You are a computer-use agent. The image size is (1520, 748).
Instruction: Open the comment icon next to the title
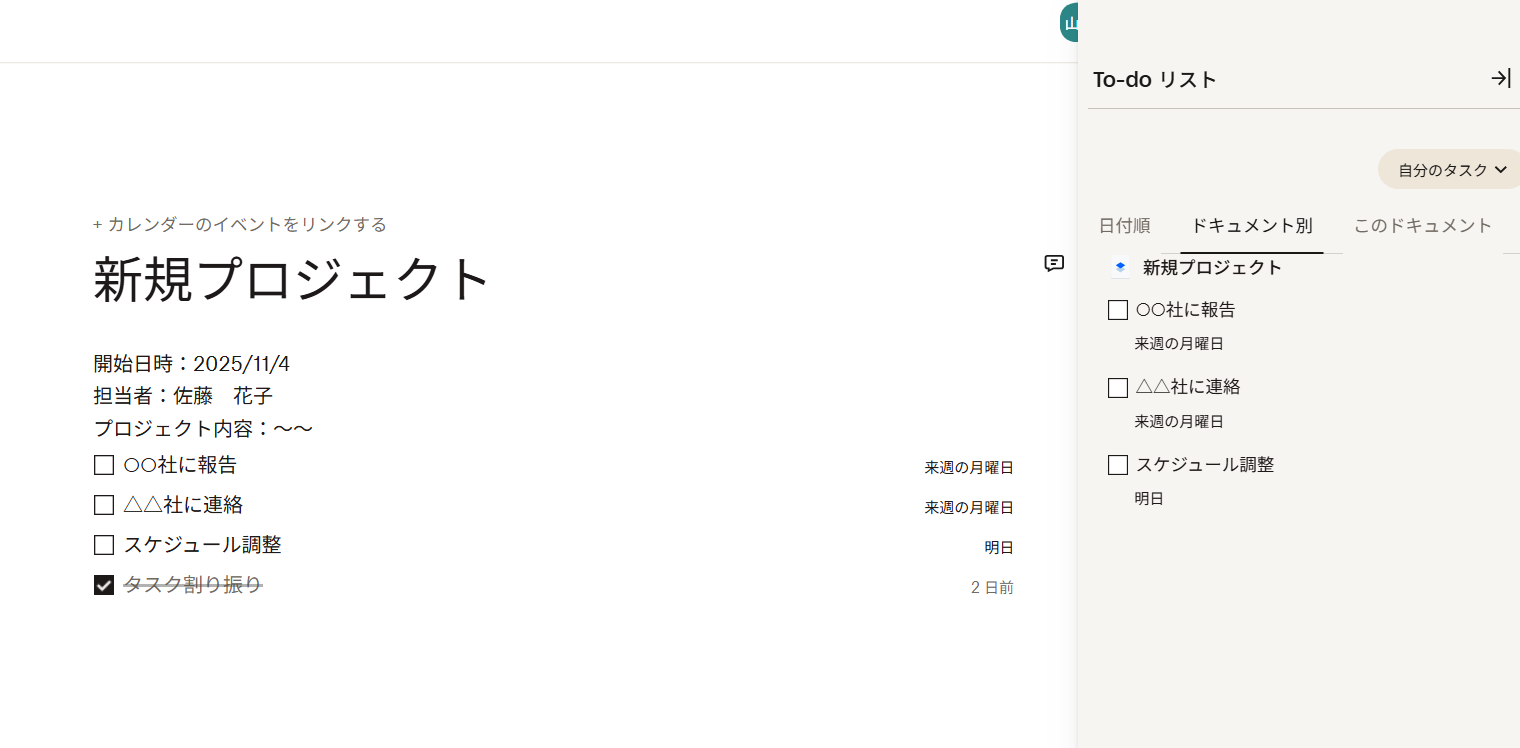[x=1054, y=264]
